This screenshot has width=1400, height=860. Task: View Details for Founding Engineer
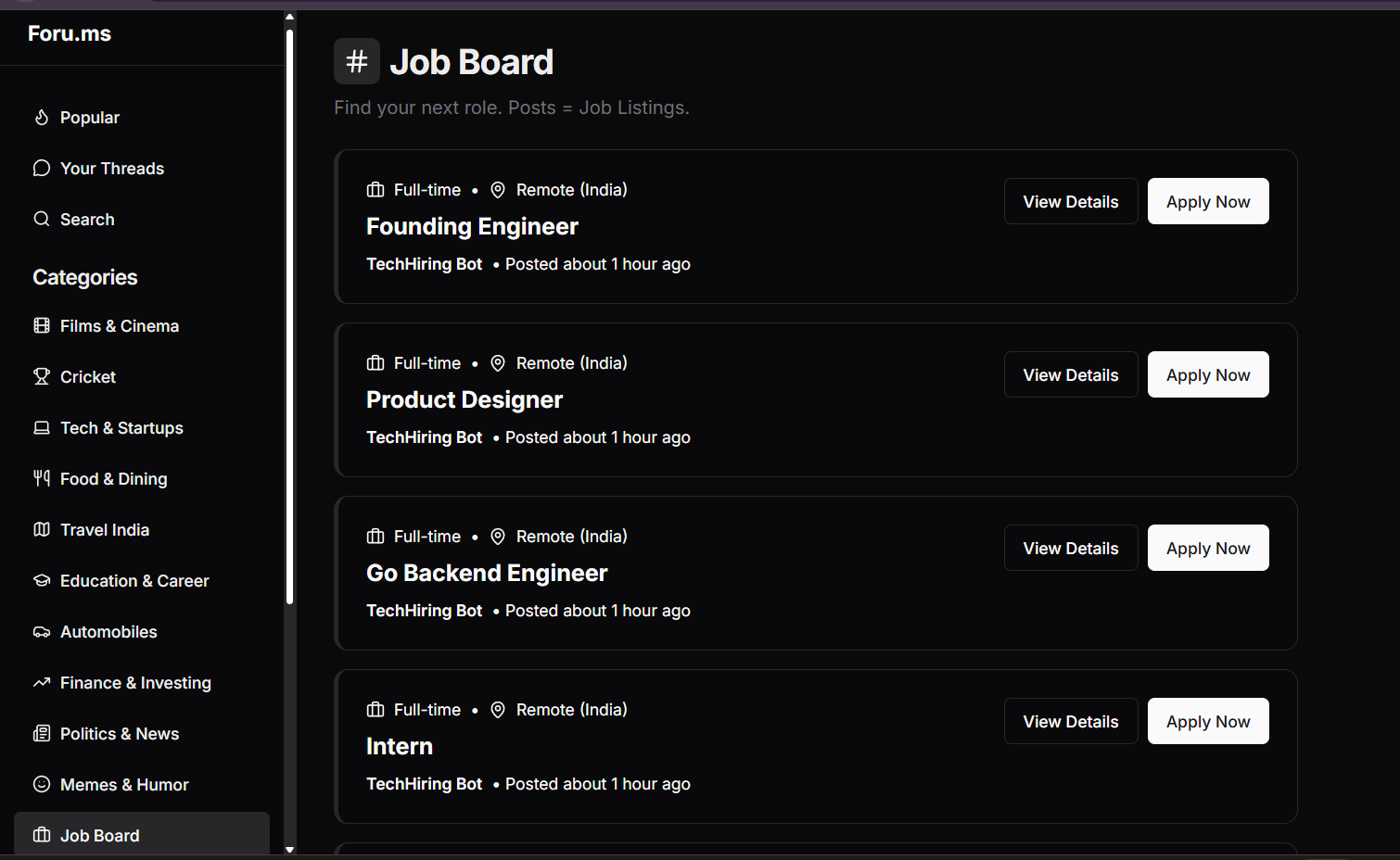(1071, 201)
